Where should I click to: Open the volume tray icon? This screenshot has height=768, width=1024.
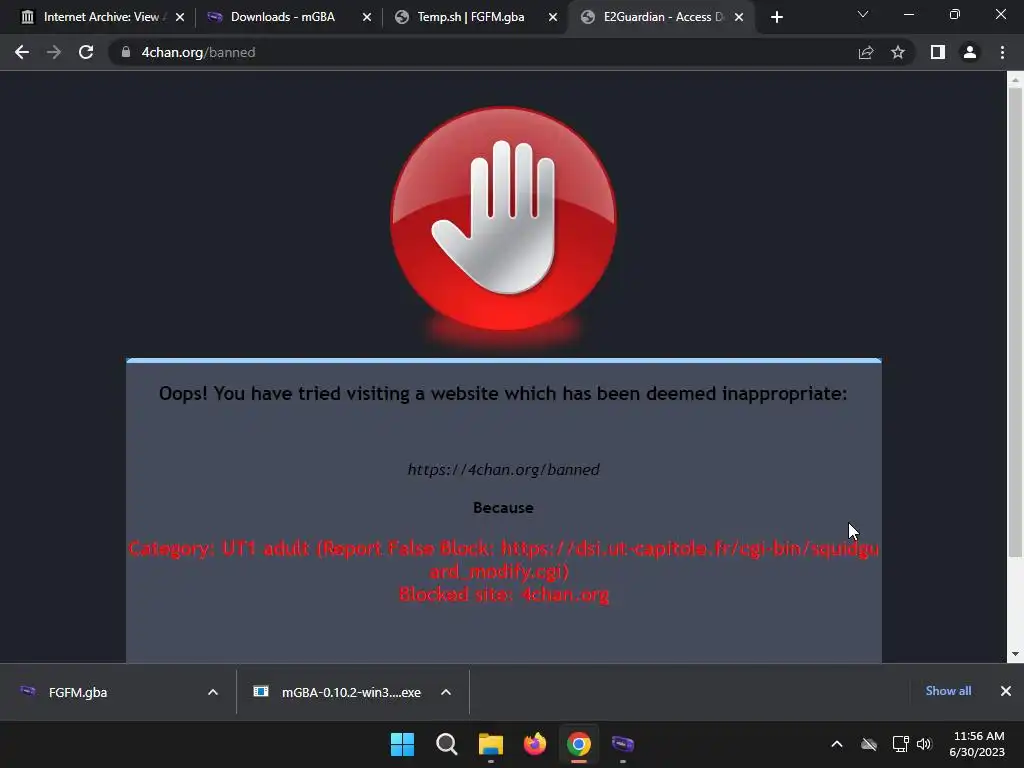coord(924,744)
